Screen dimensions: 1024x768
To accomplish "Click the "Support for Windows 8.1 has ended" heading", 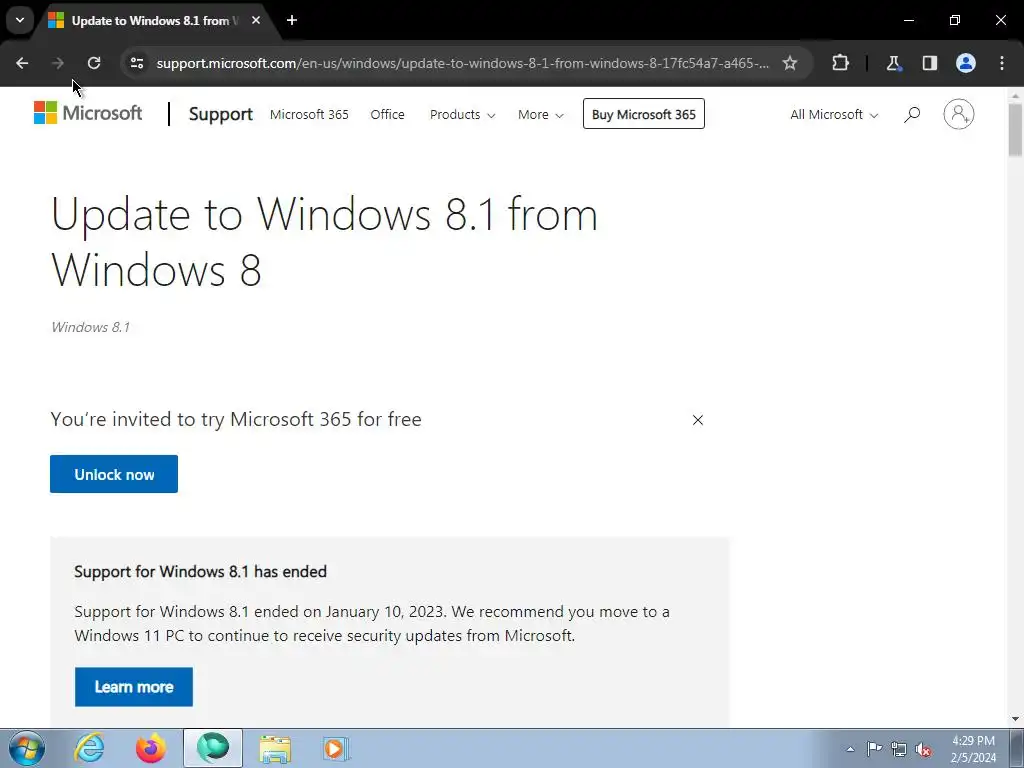I will (x=200, y=571).
